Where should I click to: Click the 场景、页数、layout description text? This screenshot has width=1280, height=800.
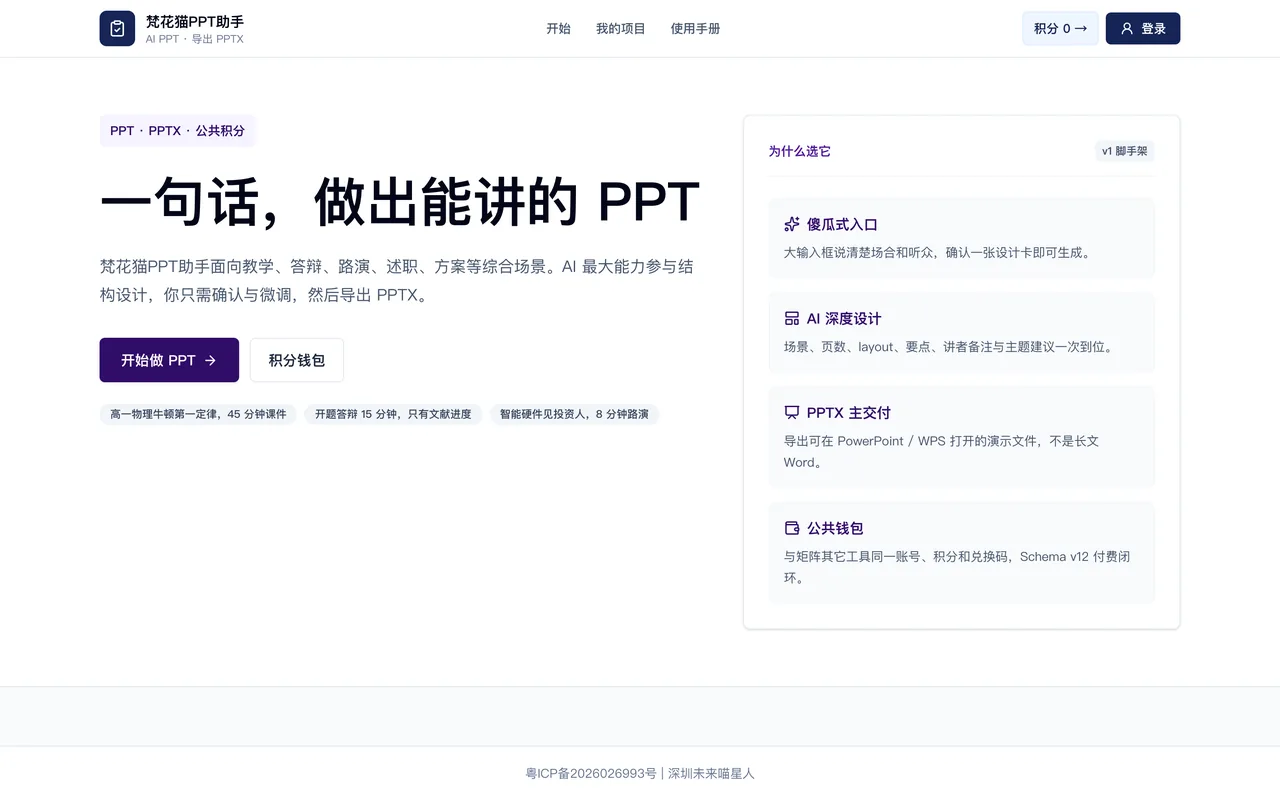point(948,346)
